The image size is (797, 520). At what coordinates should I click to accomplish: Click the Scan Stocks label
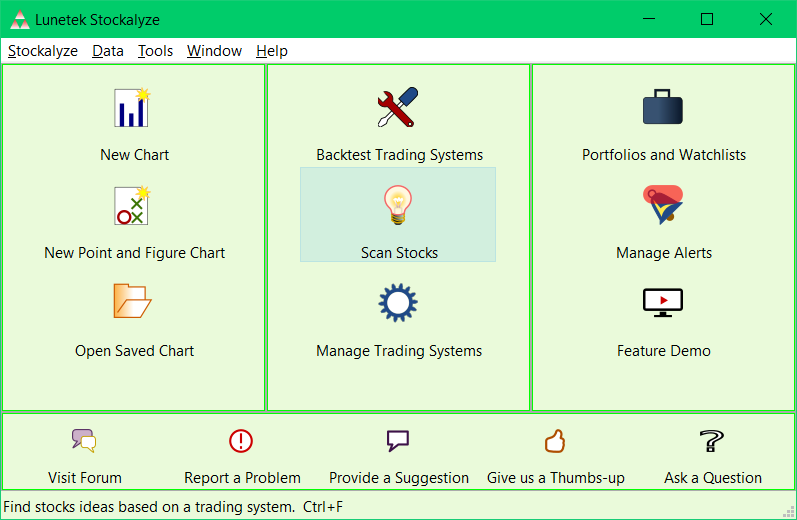(x=400, y=253)
